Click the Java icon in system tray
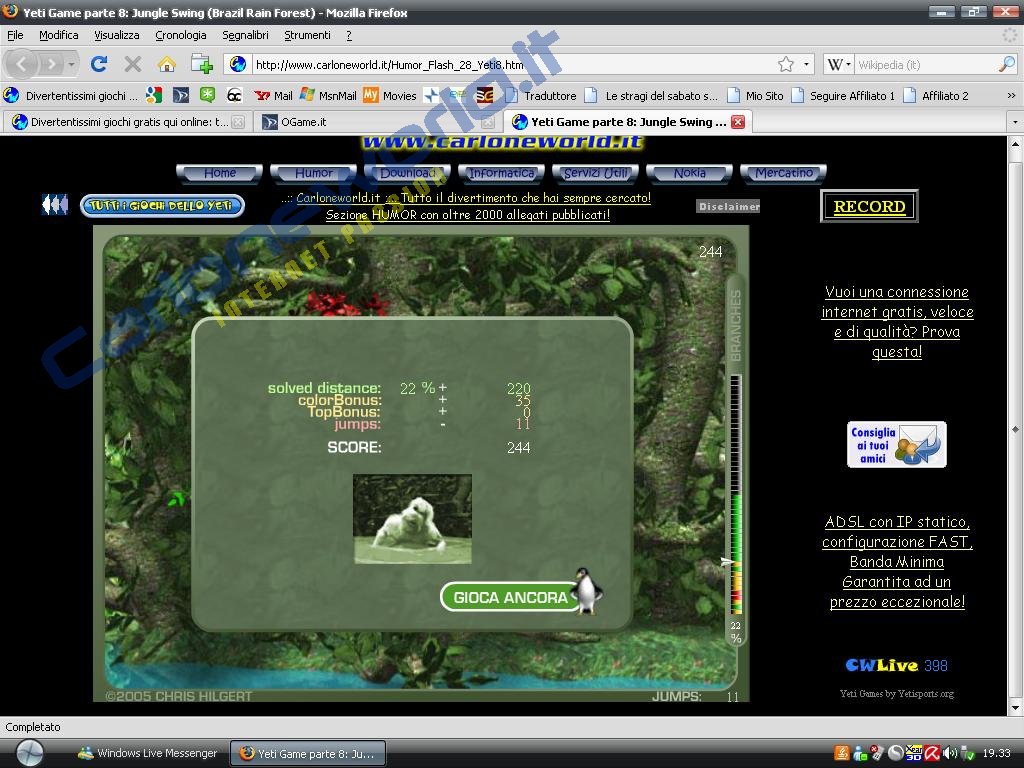The width and height of the screenshot is (1024, 768). tap(842, 753)
